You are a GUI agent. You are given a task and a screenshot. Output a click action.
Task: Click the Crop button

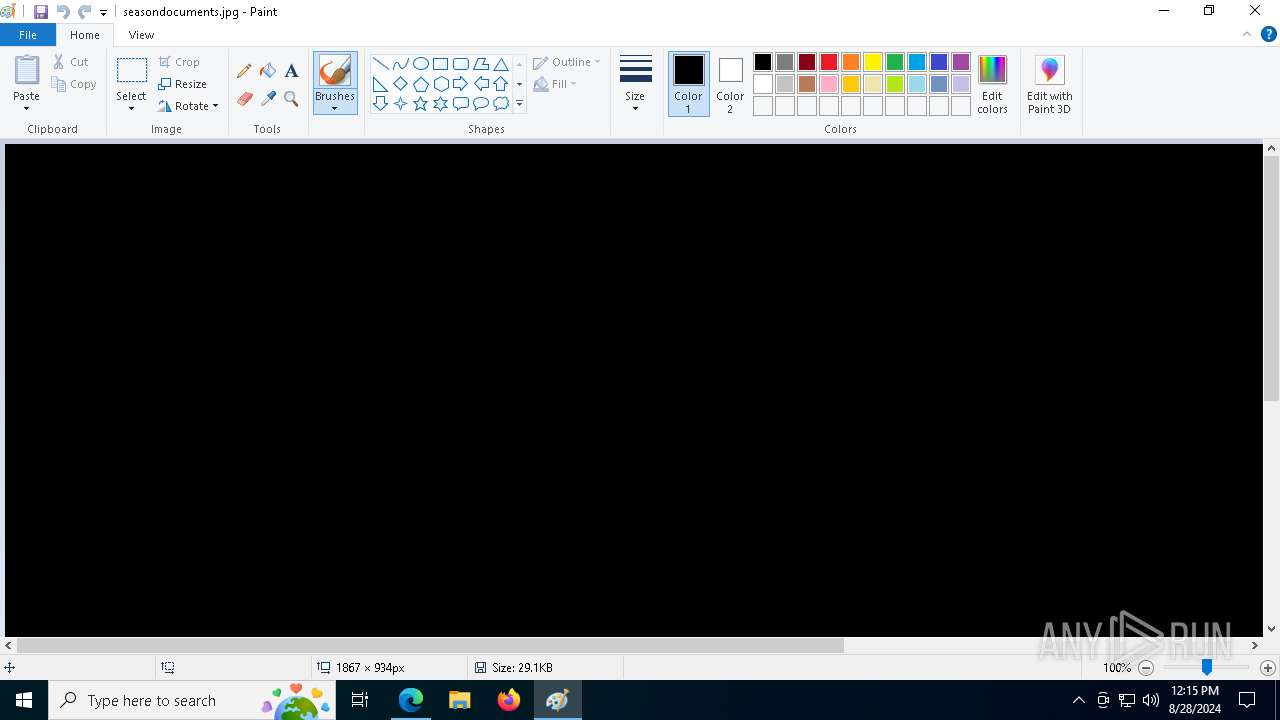(x=179, y=62)
